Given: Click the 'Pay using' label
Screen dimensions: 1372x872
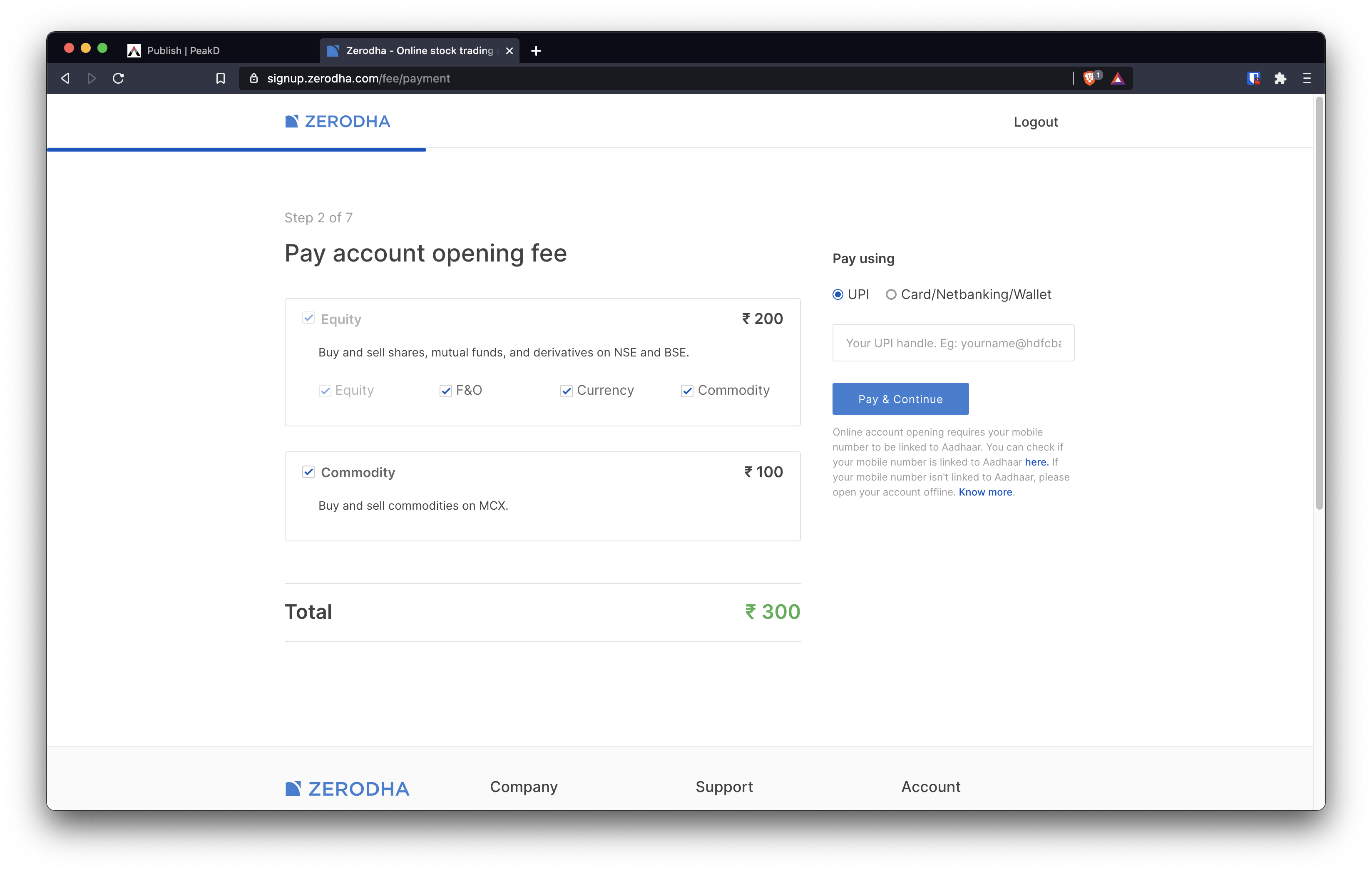Looking at the screenshot, I should 863,259.
